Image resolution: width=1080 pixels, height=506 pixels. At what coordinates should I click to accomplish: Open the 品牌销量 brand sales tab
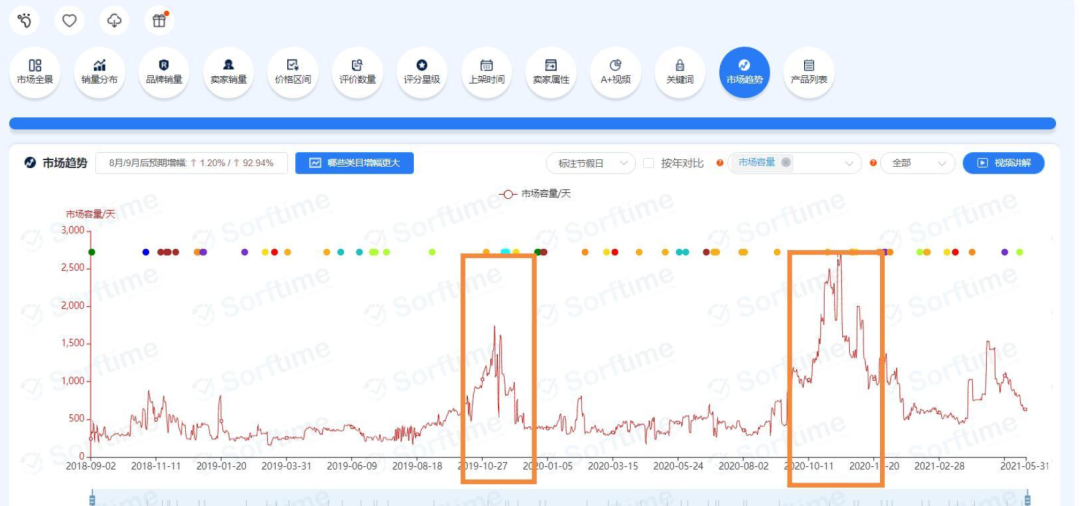164,72
